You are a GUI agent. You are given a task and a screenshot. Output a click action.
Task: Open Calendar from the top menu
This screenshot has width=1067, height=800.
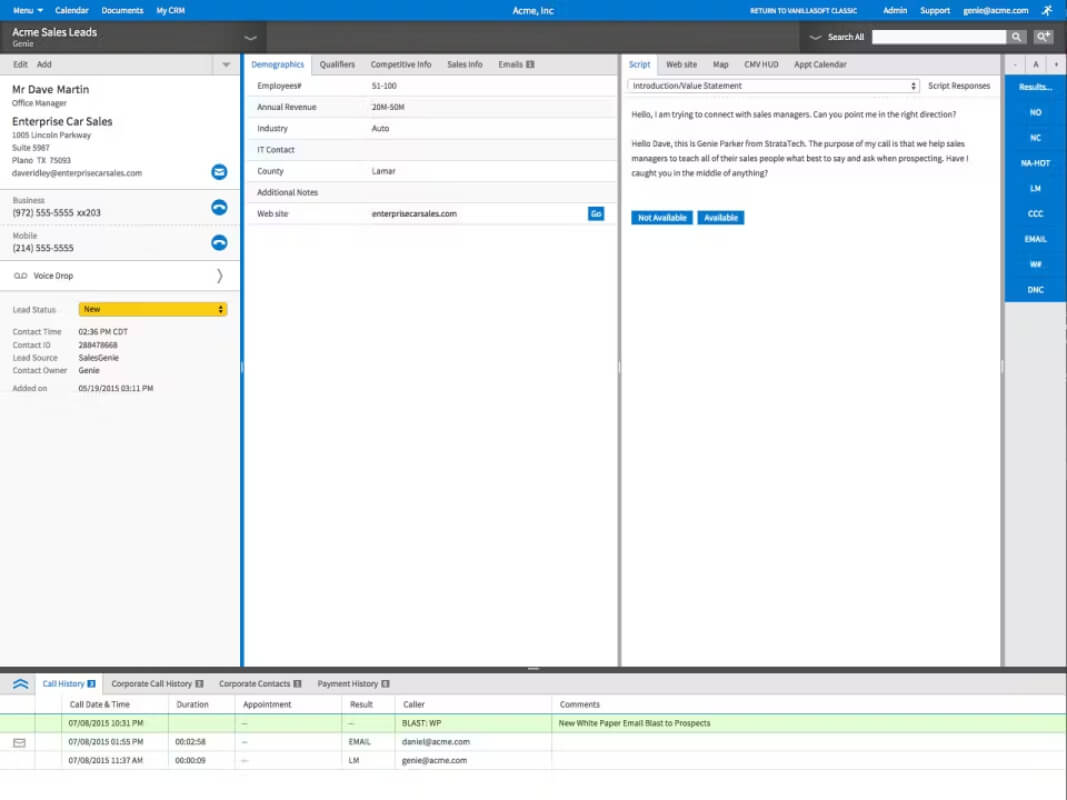click(71, 10)
